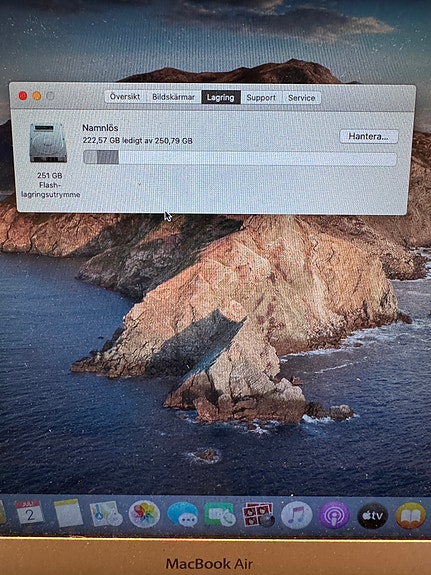Open the Notes app in the dock
Viewport: 431px width, 575px height.
point(69,513)
